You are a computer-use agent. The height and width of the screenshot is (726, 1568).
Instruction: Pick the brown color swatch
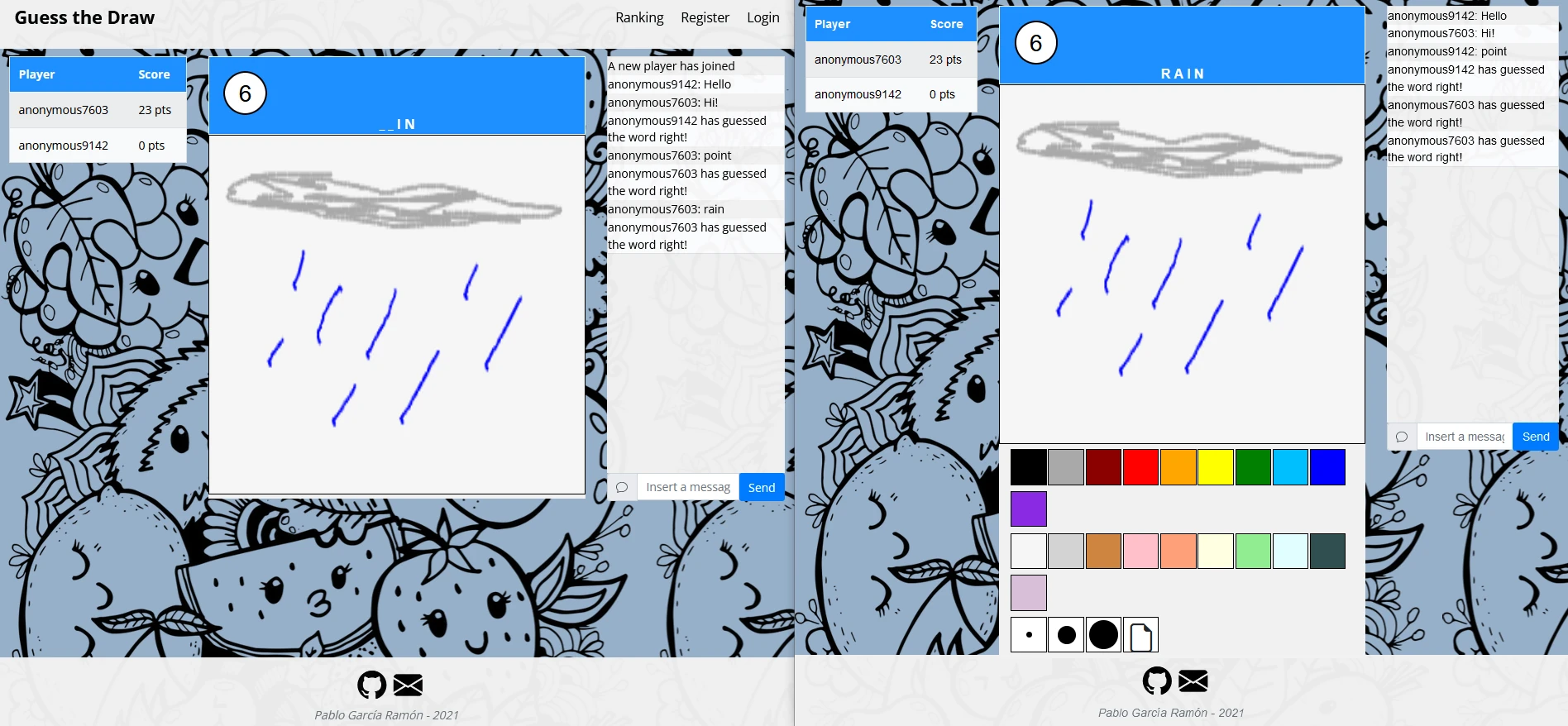pyautogui.click(x=1103, y=551)
